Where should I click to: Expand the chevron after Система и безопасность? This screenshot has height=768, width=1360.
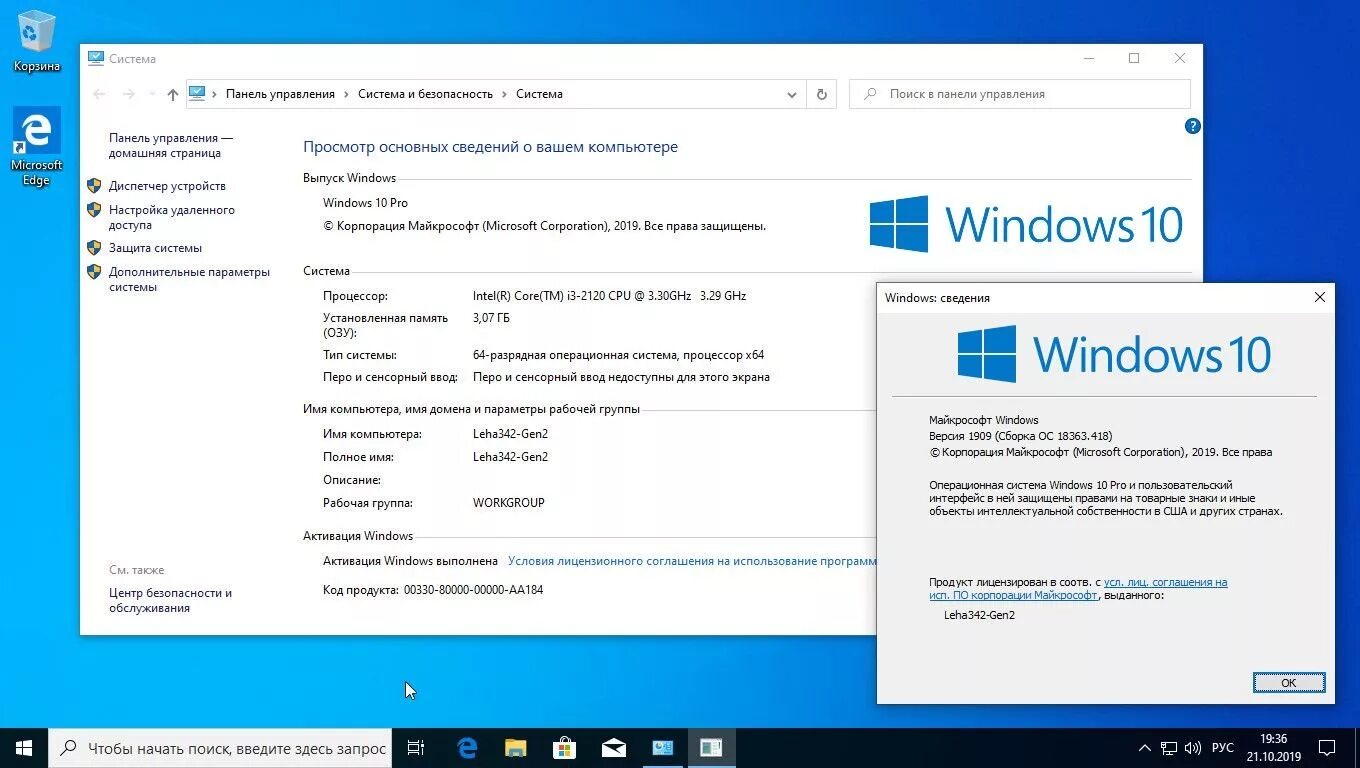(504, 94)
